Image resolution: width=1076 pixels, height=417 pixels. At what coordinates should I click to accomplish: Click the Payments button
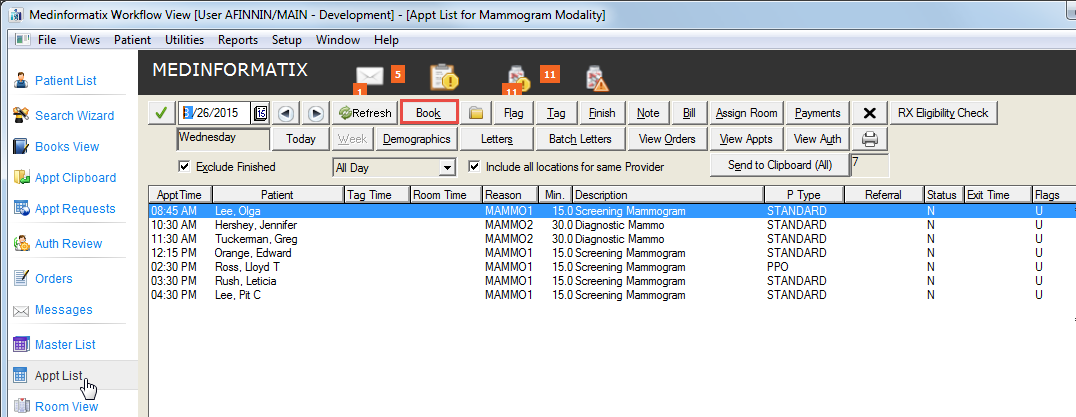click(817, 113)
